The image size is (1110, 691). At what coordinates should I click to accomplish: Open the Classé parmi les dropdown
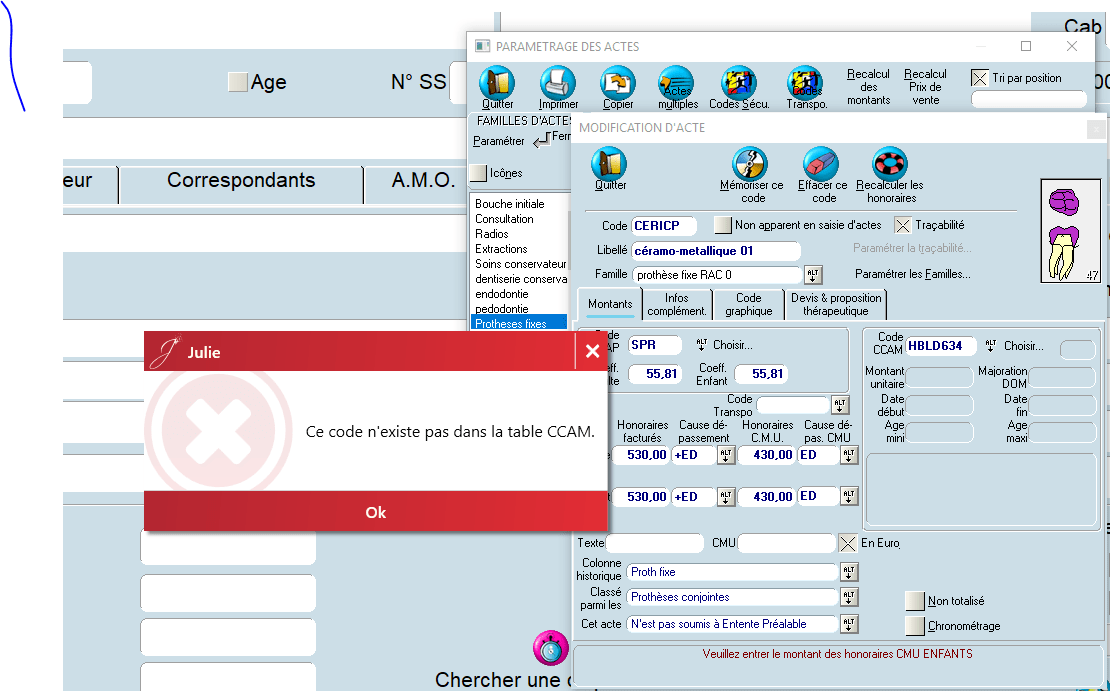click(849, 597)
